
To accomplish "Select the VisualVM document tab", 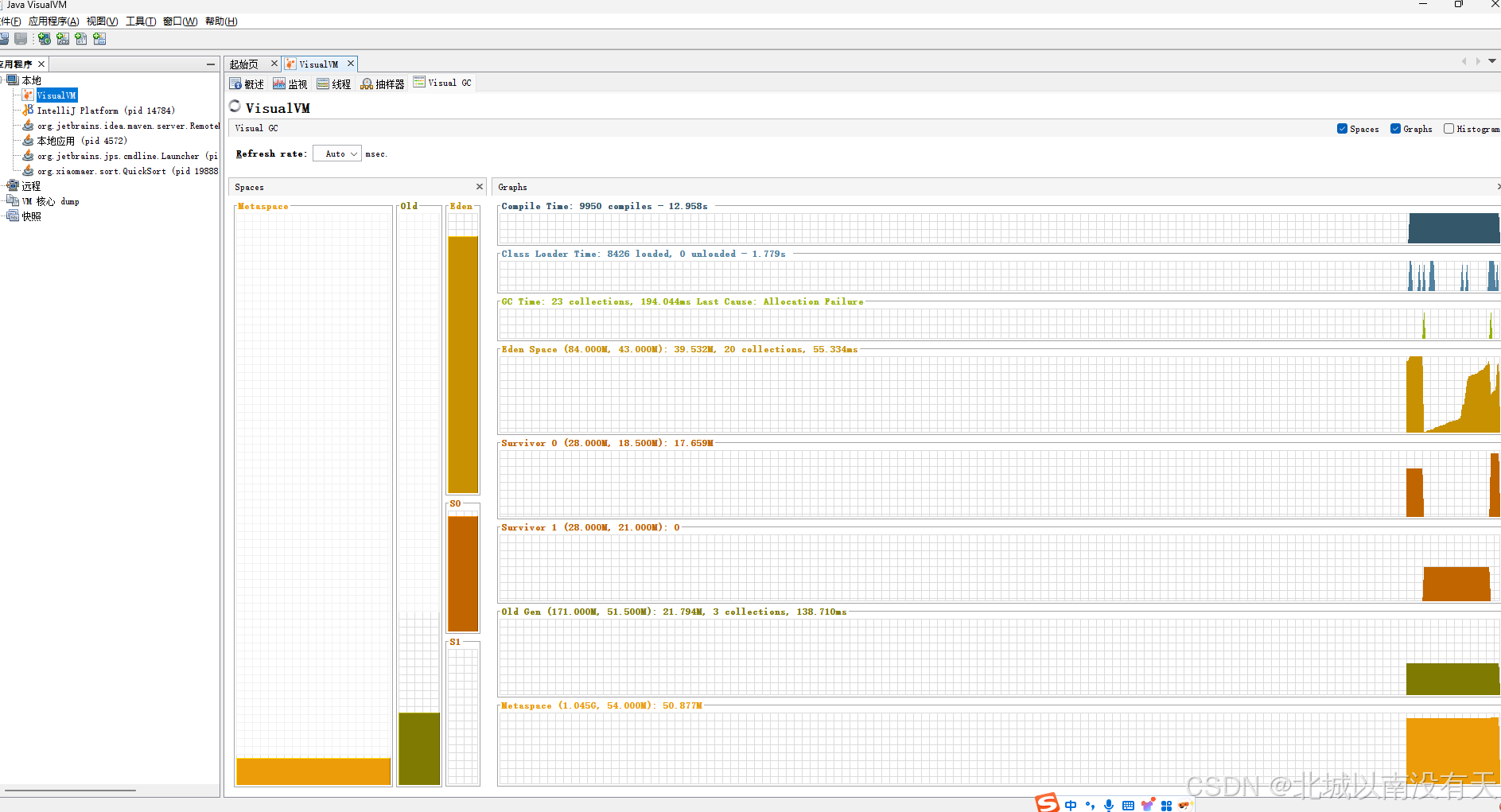I will 319,64.
